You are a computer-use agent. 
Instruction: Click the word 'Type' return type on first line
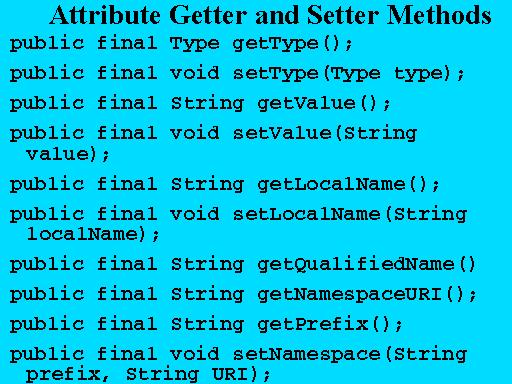(195, 44)
